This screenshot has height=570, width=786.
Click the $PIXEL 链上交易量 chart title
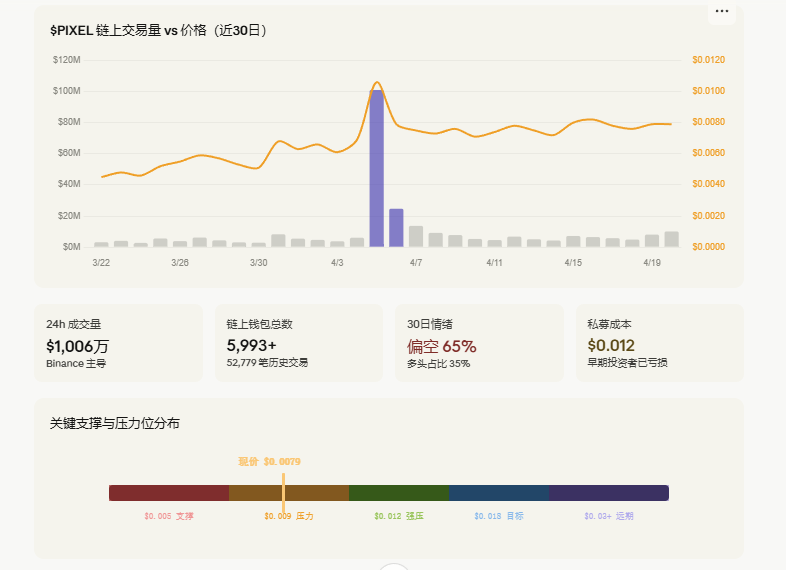[158, 31]
